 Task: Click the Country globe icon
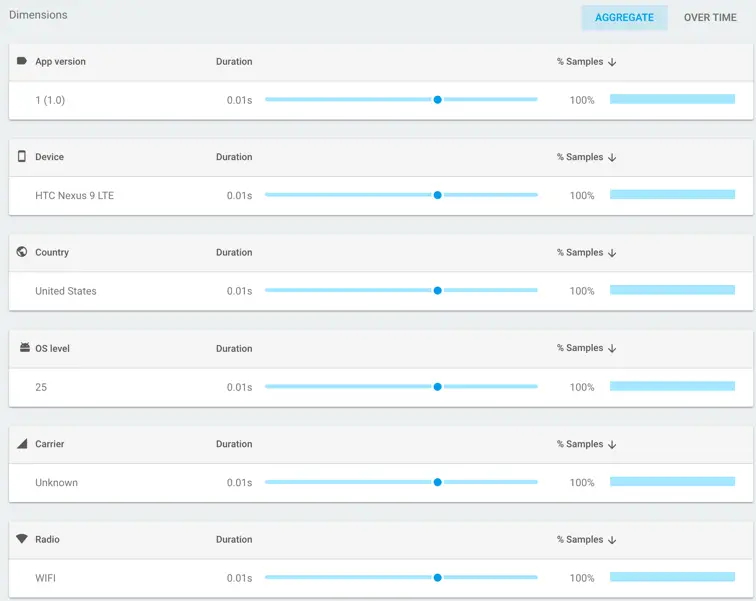22,252
